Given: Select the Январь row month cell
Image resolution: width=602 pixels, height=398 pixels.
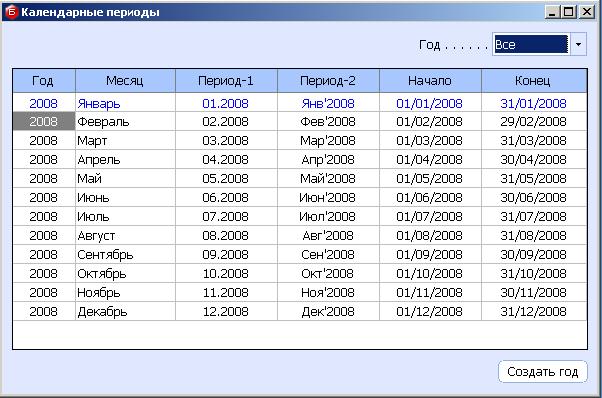Looking at the screenshot, I should (125, 103).
